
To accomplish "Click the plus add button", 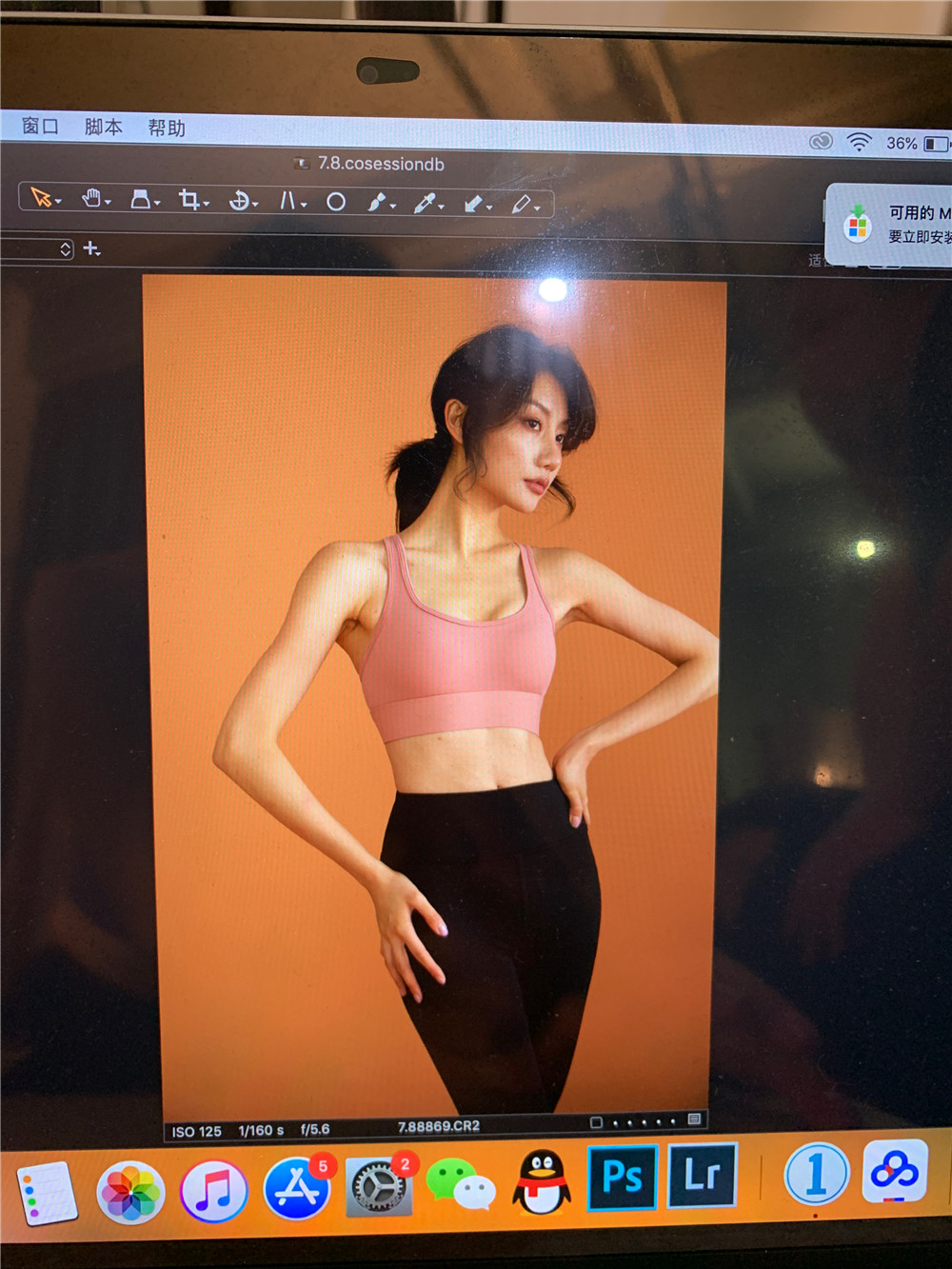I will coord(90,248).
